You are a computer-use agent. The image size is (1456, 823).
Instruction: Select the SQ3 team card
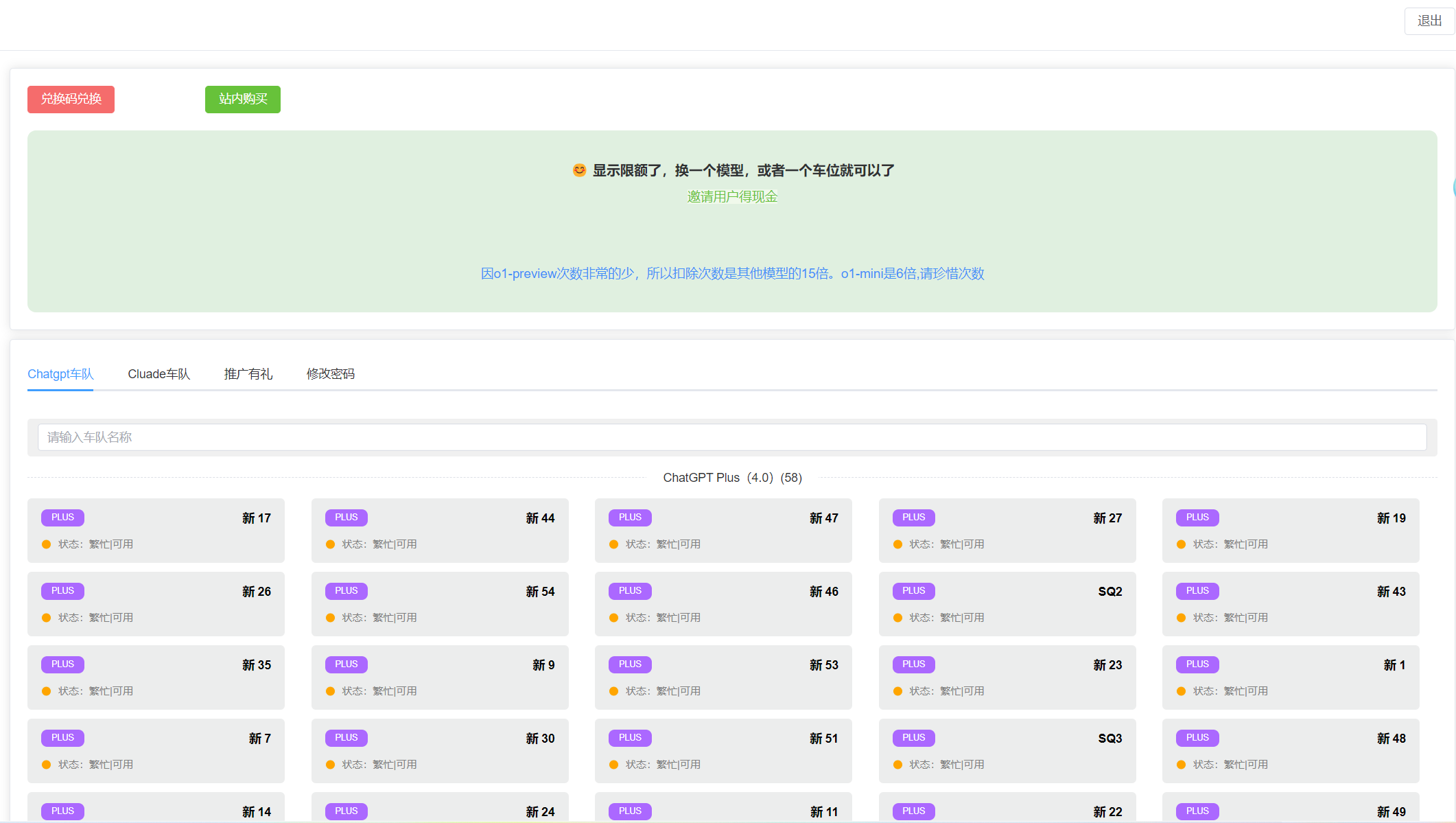pos(1007,751)
